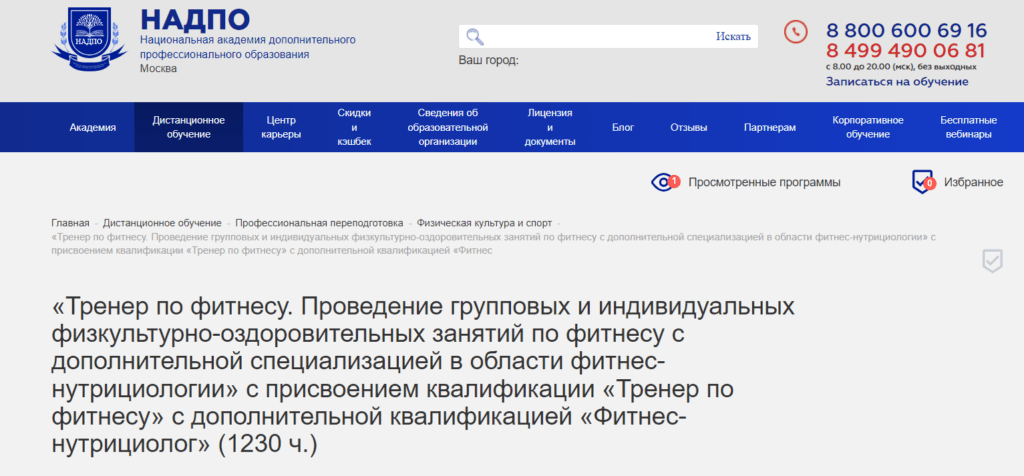Click the Главная breadcrumb link
The width and height of the screenshot is (1024, 476).
(70, 222)
